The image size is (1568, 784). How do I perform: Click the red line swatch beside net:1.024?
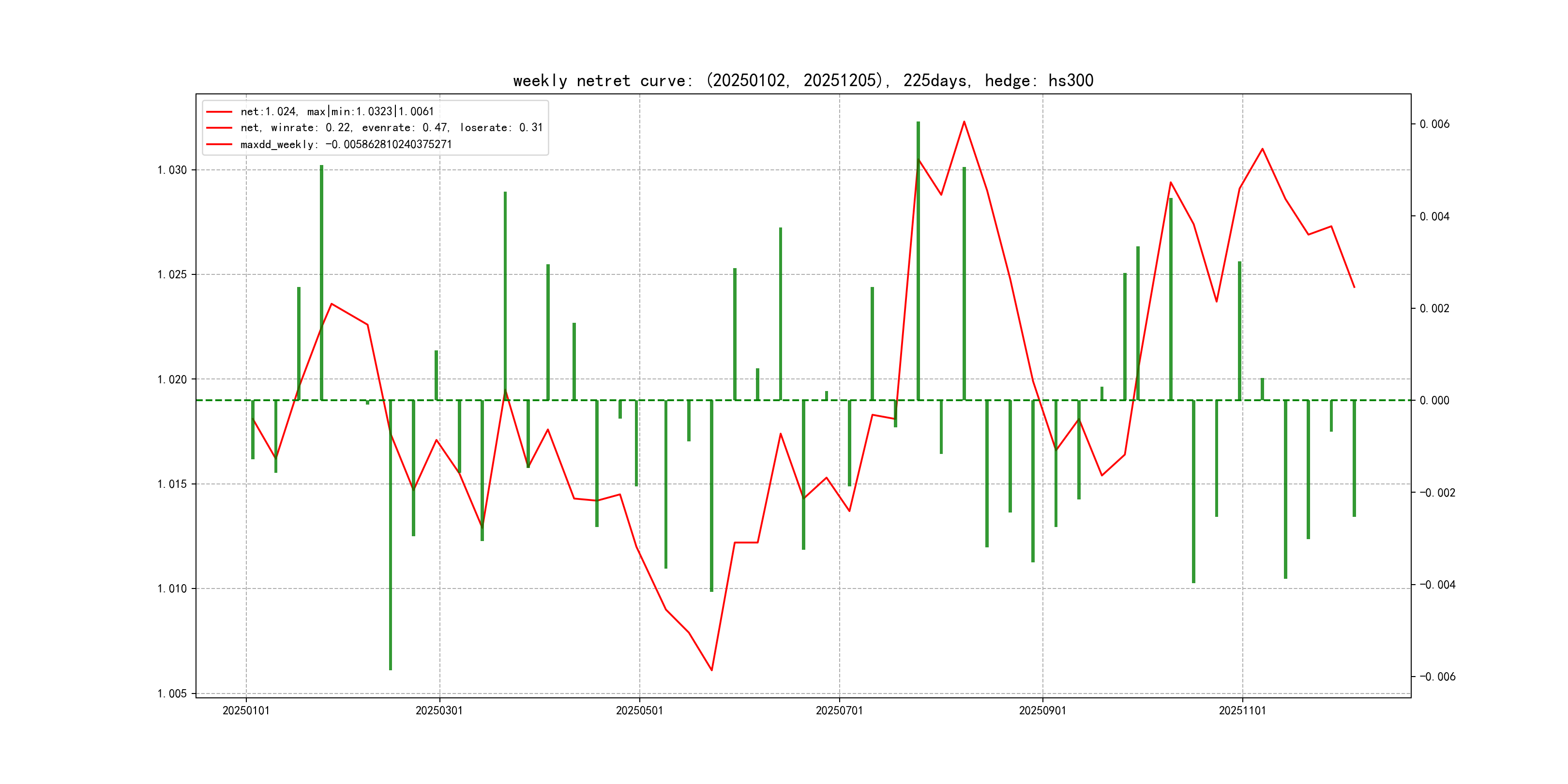[x=219, y=112]
